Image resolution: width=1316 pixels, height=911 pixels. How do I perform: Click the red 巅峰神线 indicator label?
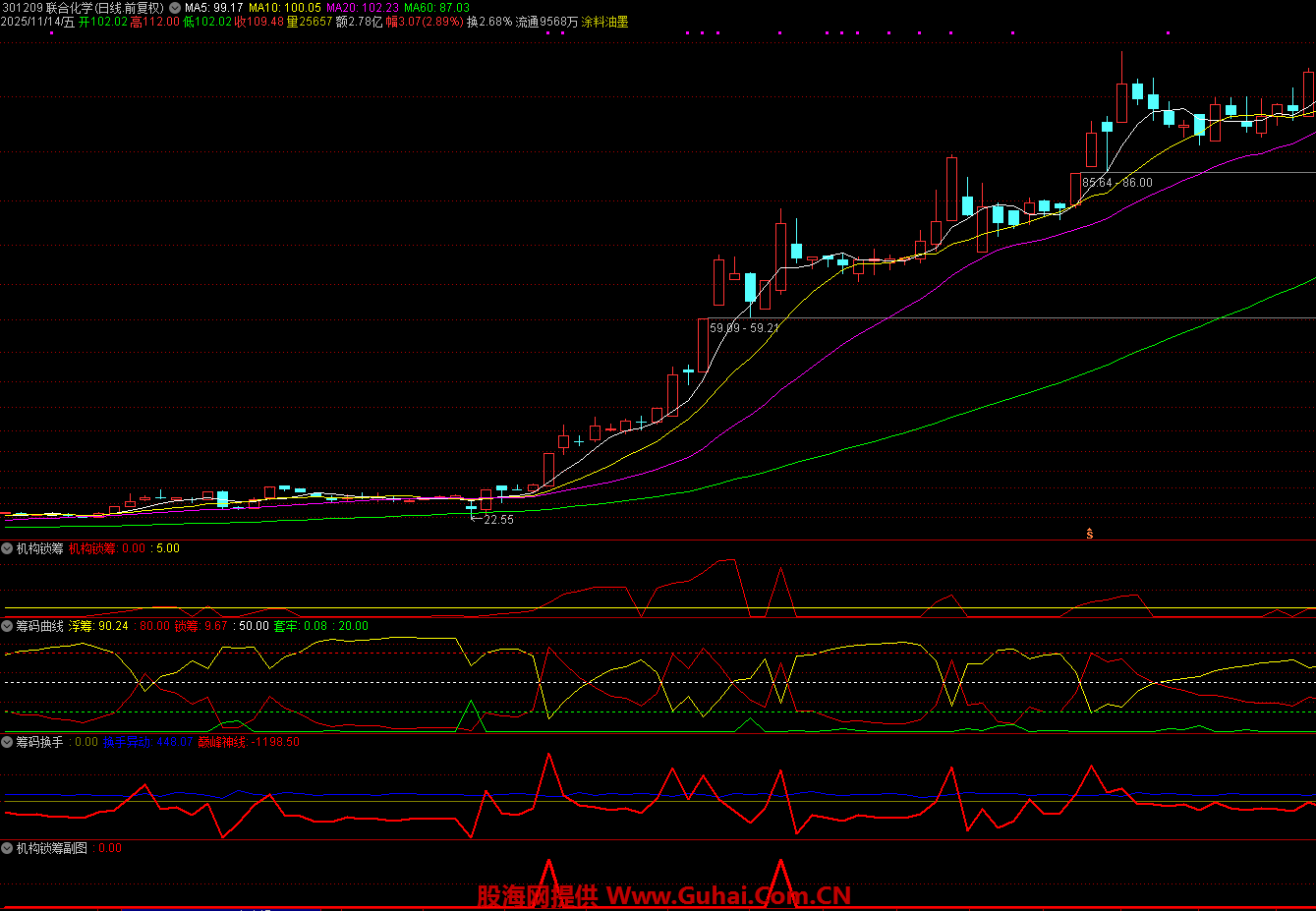(248, 742)
